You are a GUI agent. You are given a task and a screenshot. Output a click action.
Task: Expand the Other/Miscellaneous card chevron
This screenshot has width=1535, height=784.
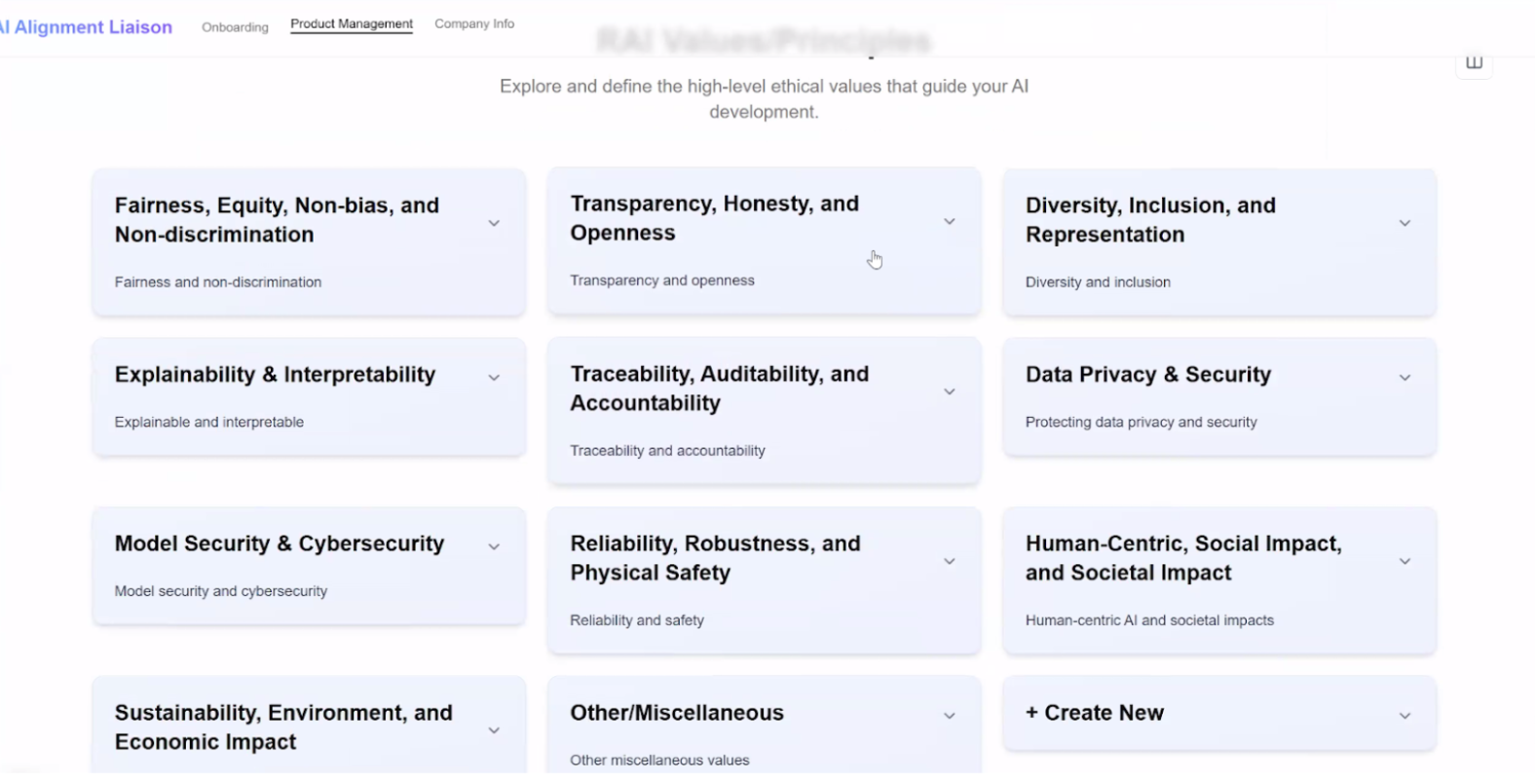(950, 716)
